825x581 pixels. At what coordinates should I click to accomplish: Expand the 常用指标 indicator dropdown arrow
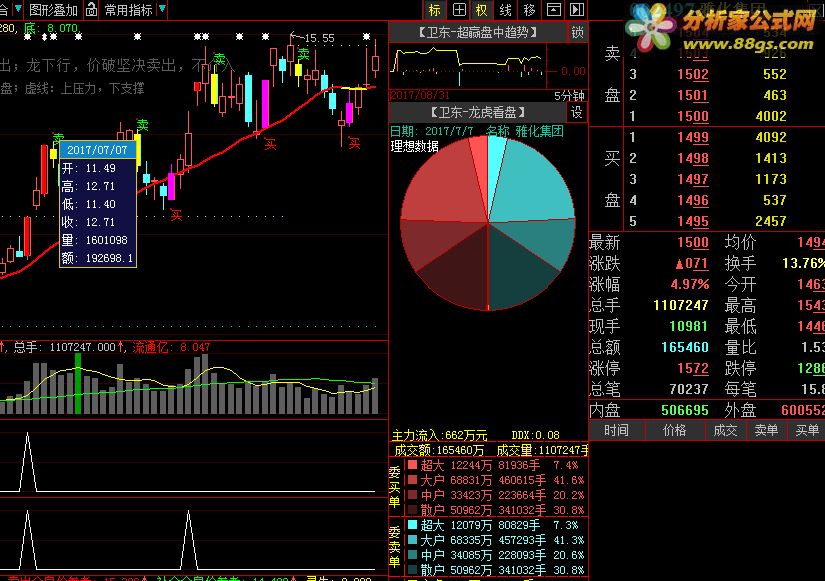coord(162,9)
